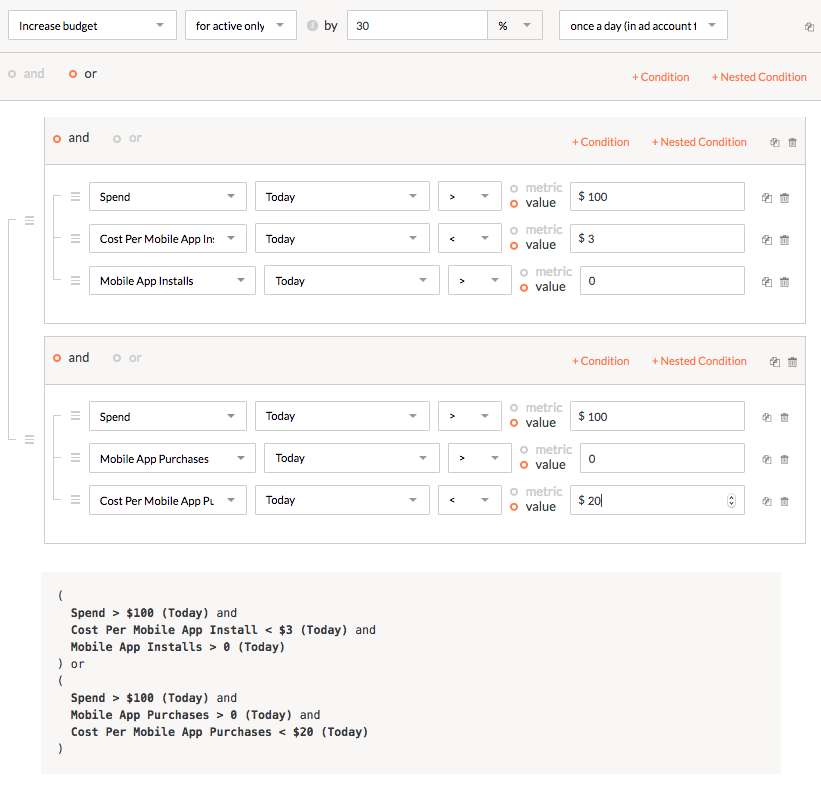Duplicate the Increase budget rule via copy icon
The height and width of the screenshot is (786, 821).
click(x=809, y=27)
